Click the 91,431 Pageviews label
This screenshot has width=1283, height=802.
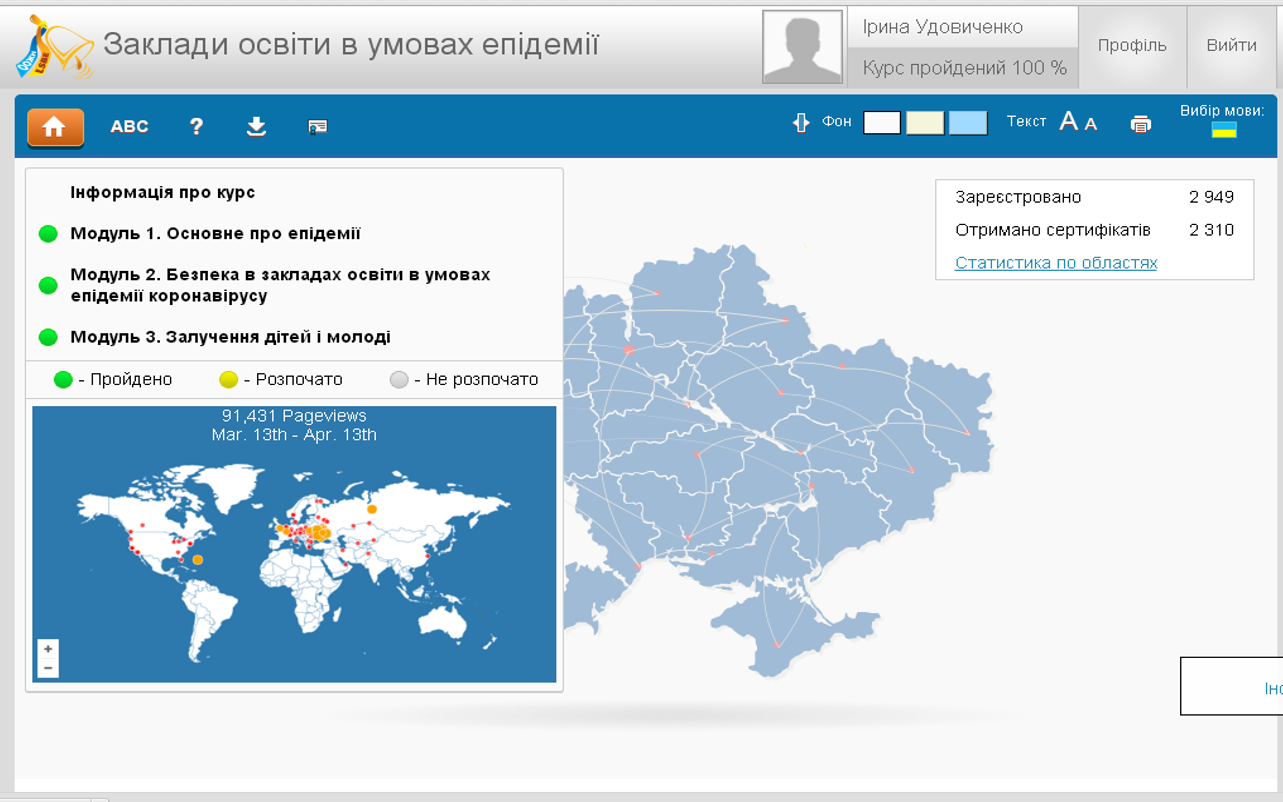(294, 416)
